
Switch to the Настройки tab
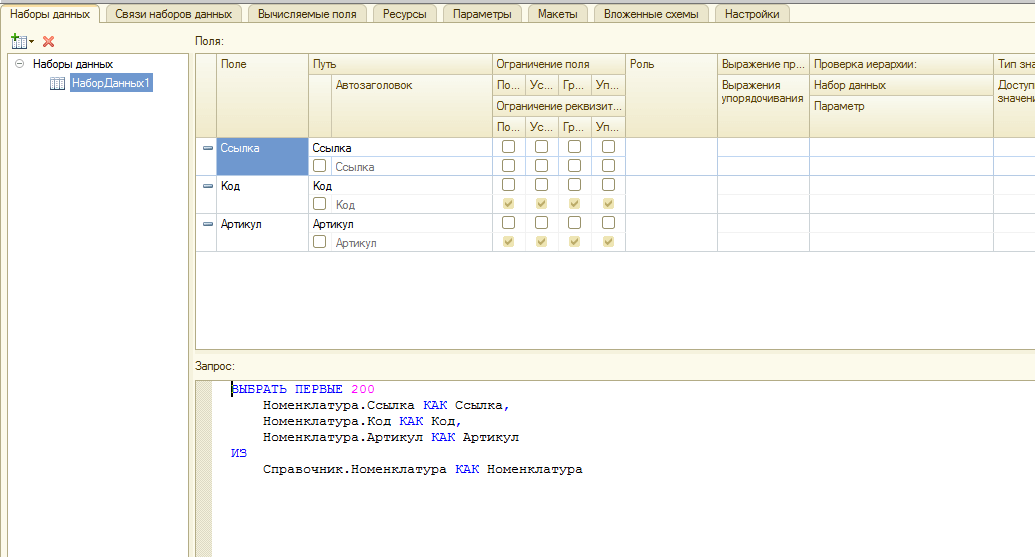tap(754, 14)
